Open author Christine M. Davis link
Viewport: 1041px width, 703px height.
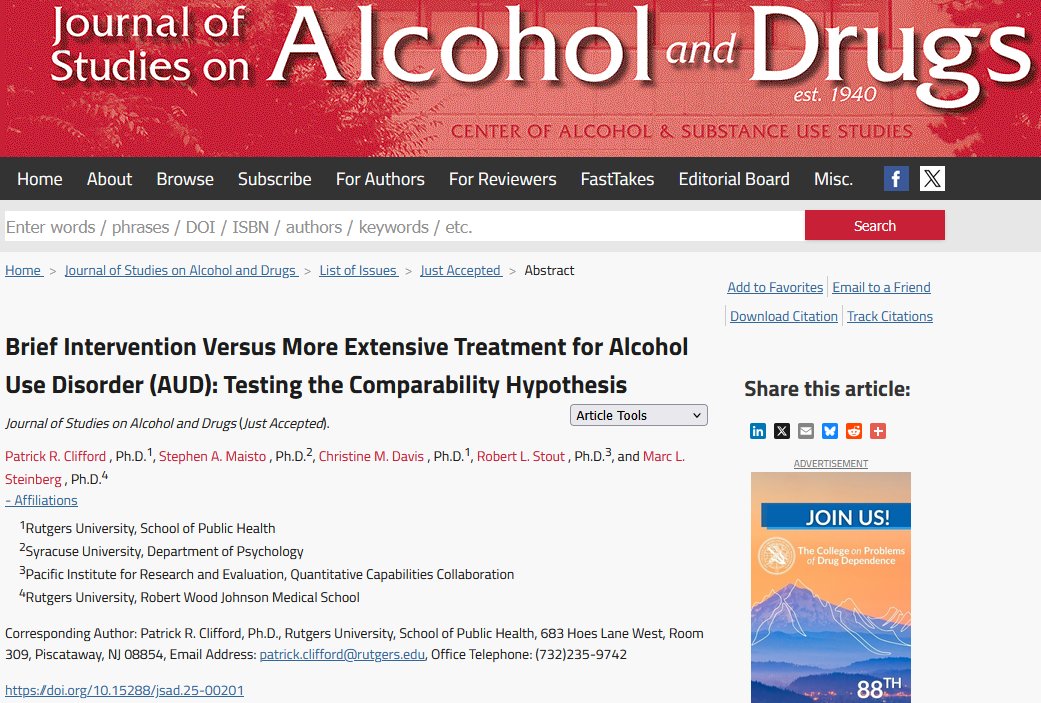click(x=371, y=456)
